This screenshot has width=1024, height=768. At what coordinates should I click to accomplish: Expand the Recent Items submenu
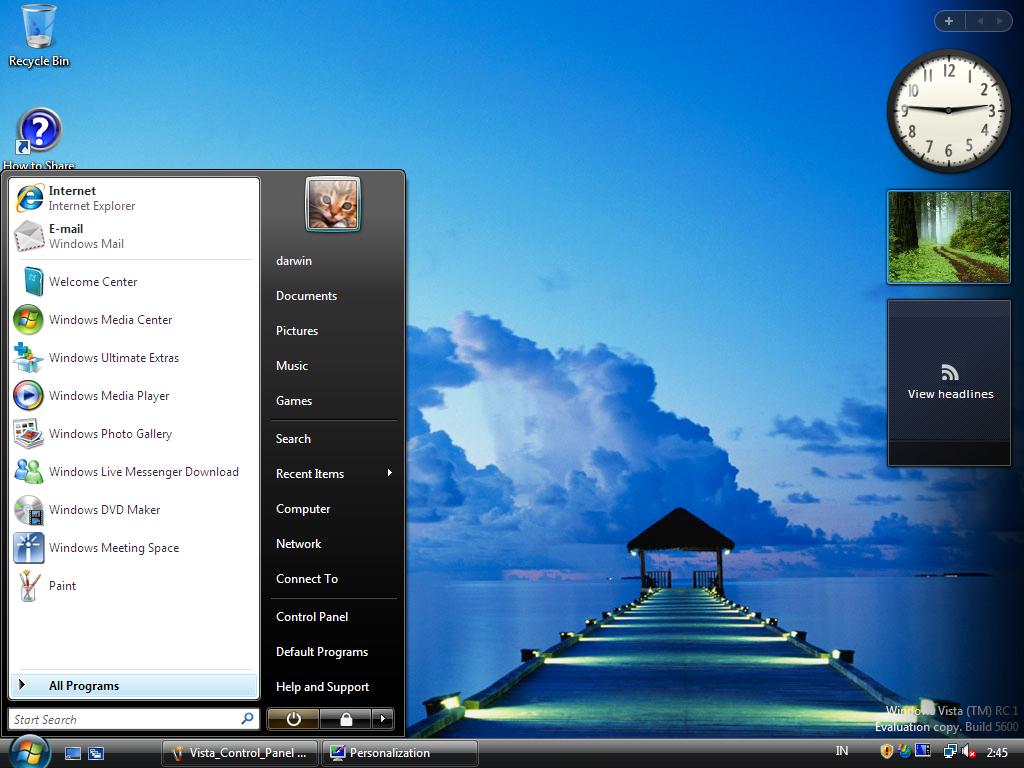pos(334,473)
